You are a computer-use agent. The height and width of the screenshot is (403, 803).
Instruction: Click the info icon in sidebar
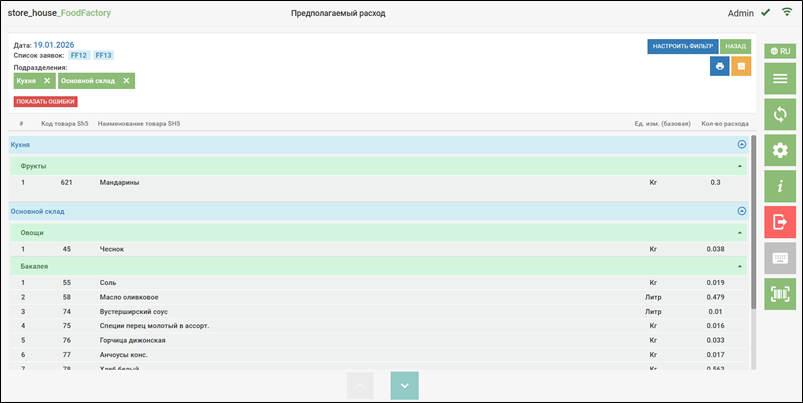[779, 186]
